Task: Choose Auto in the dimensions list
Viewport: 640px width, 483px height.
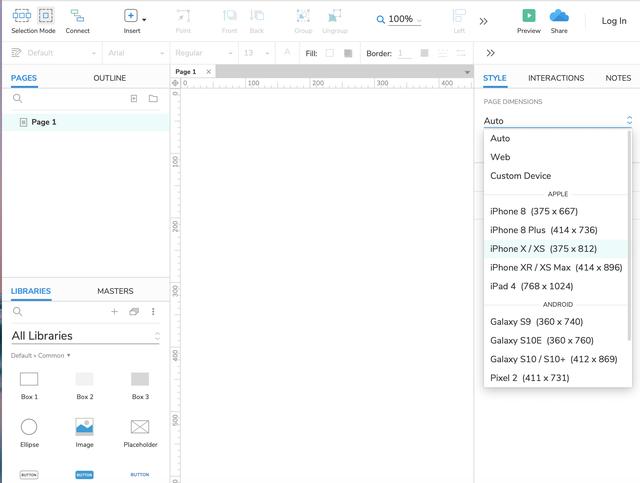Action: (x=556, y=138)
